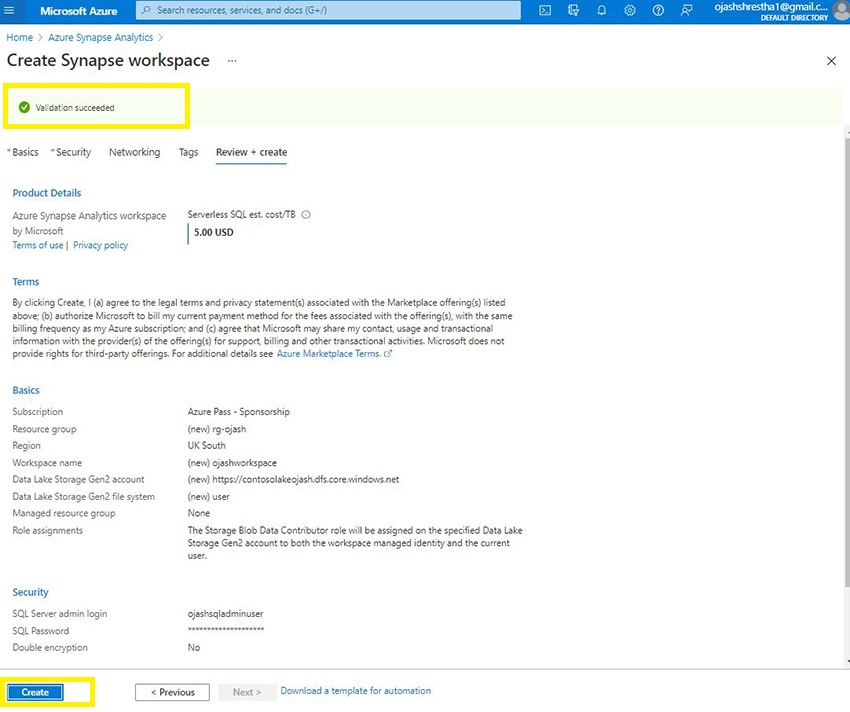Viewport: 850px width, 712px height.
Task: Click the masked SQL Password value
Action: [x=226, y=630]
